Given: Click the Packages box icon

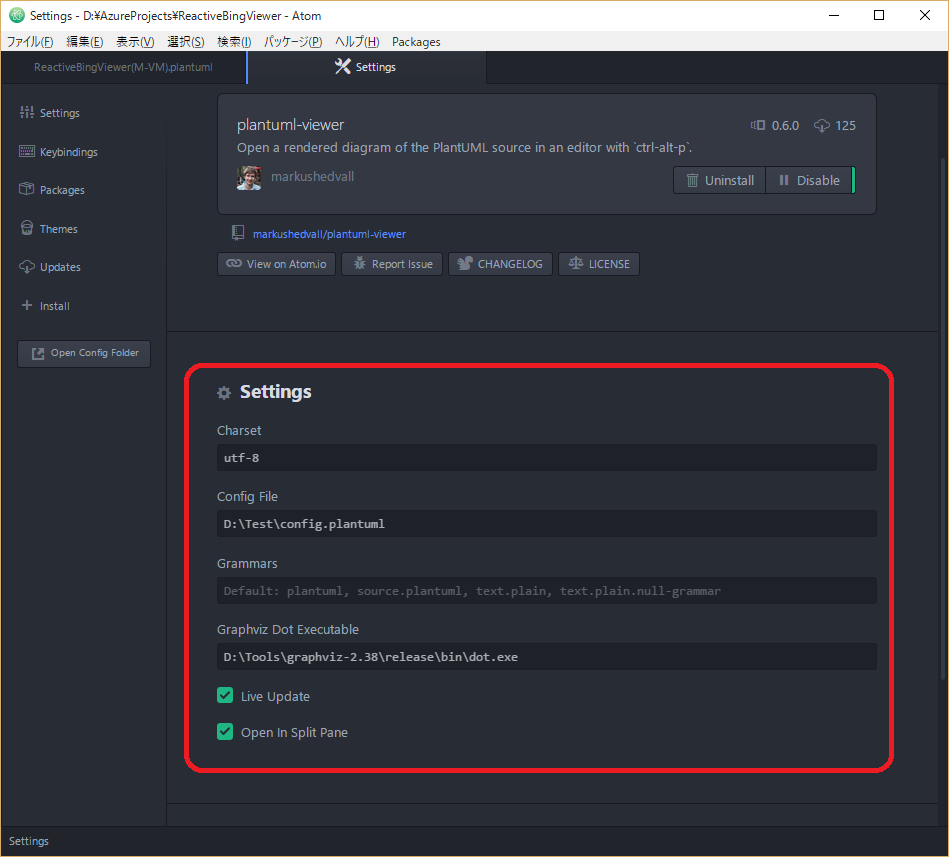Looking at the screenshot, I should click(27, 189).
